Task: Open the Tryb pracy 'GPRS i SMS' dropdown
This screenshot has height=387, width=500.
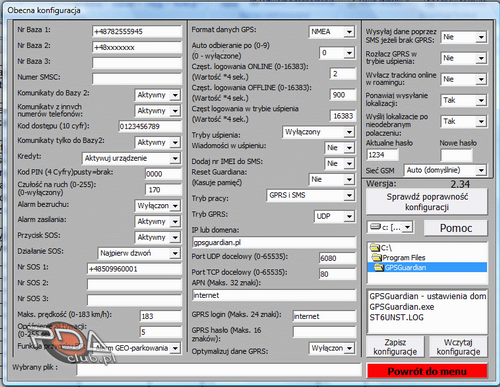Action: 310,195
